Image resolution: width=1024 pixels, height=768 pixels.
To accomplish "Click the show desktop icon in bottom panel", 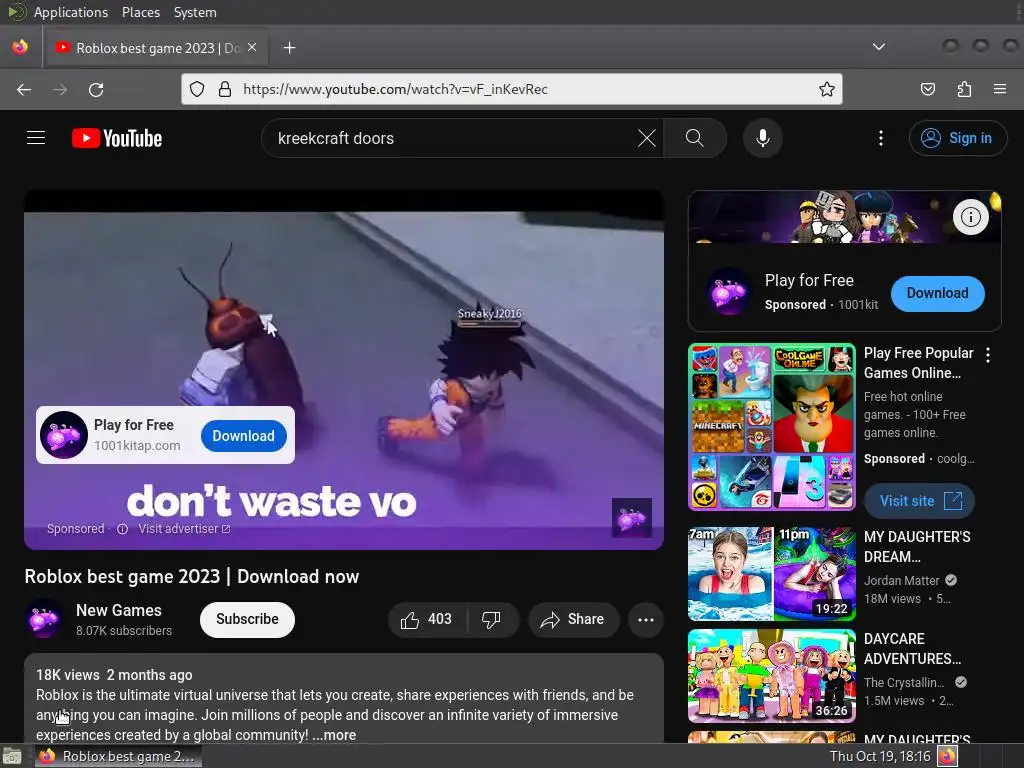I will [12, 756].
